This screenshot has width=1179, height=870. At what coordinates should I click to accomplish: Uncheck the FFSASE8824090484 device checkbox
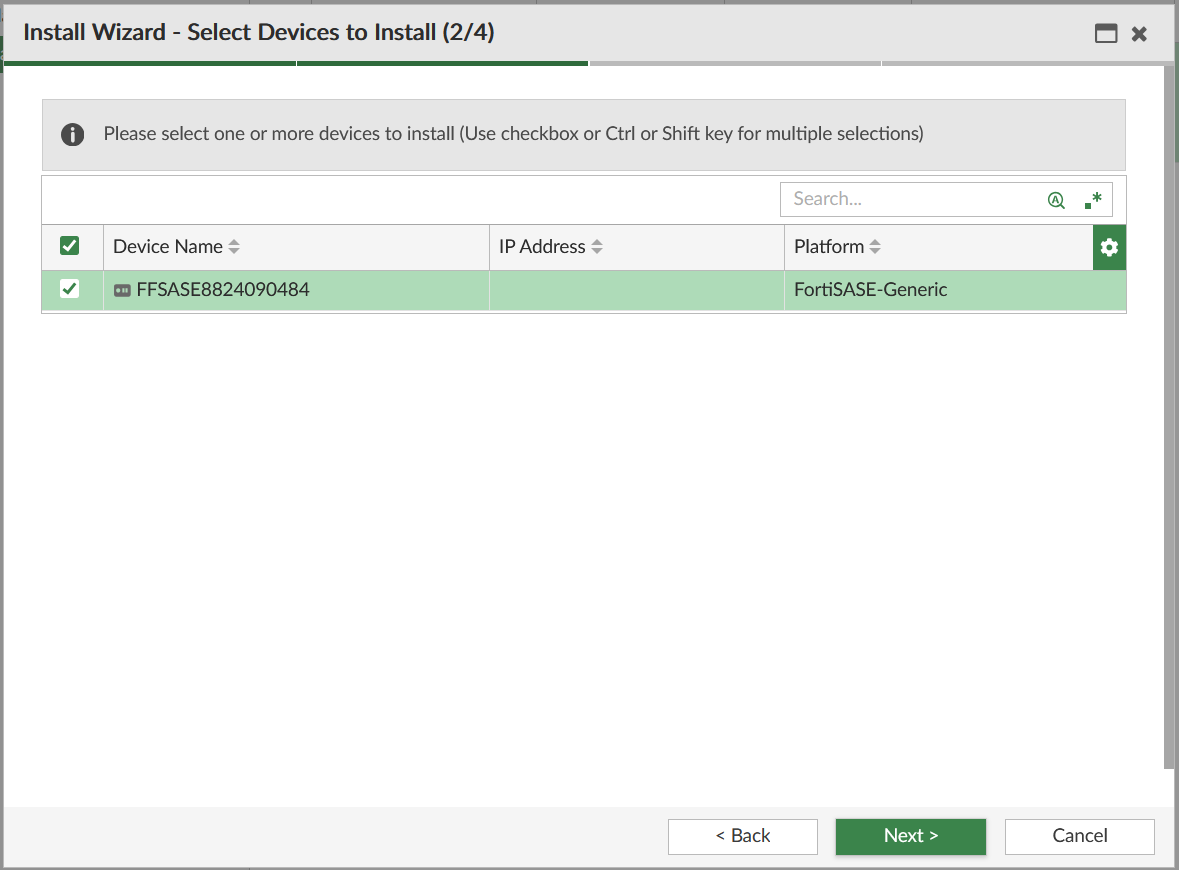point(69,289)
